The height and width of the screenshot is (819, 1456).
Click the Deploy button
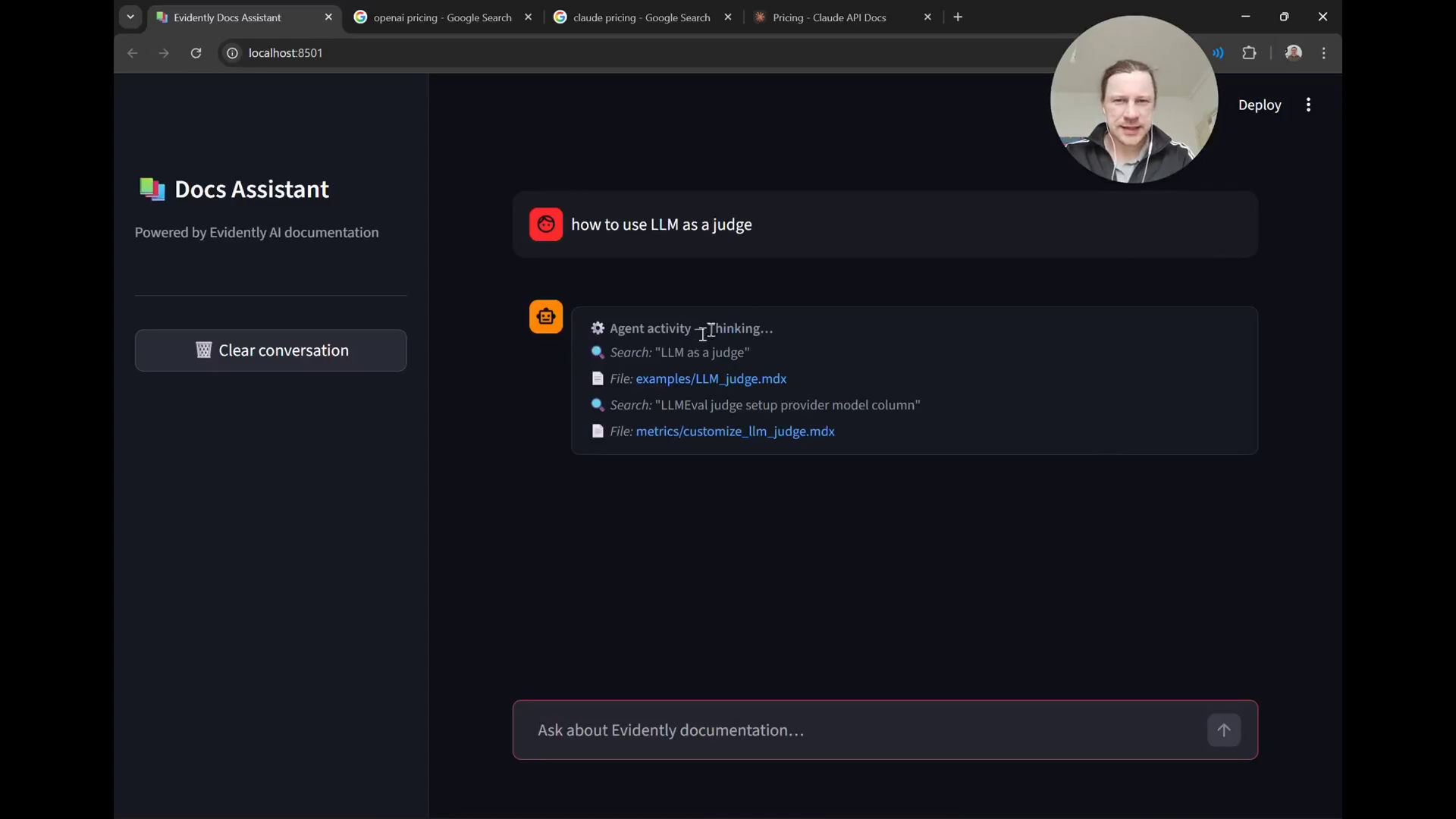(1260, 105)
